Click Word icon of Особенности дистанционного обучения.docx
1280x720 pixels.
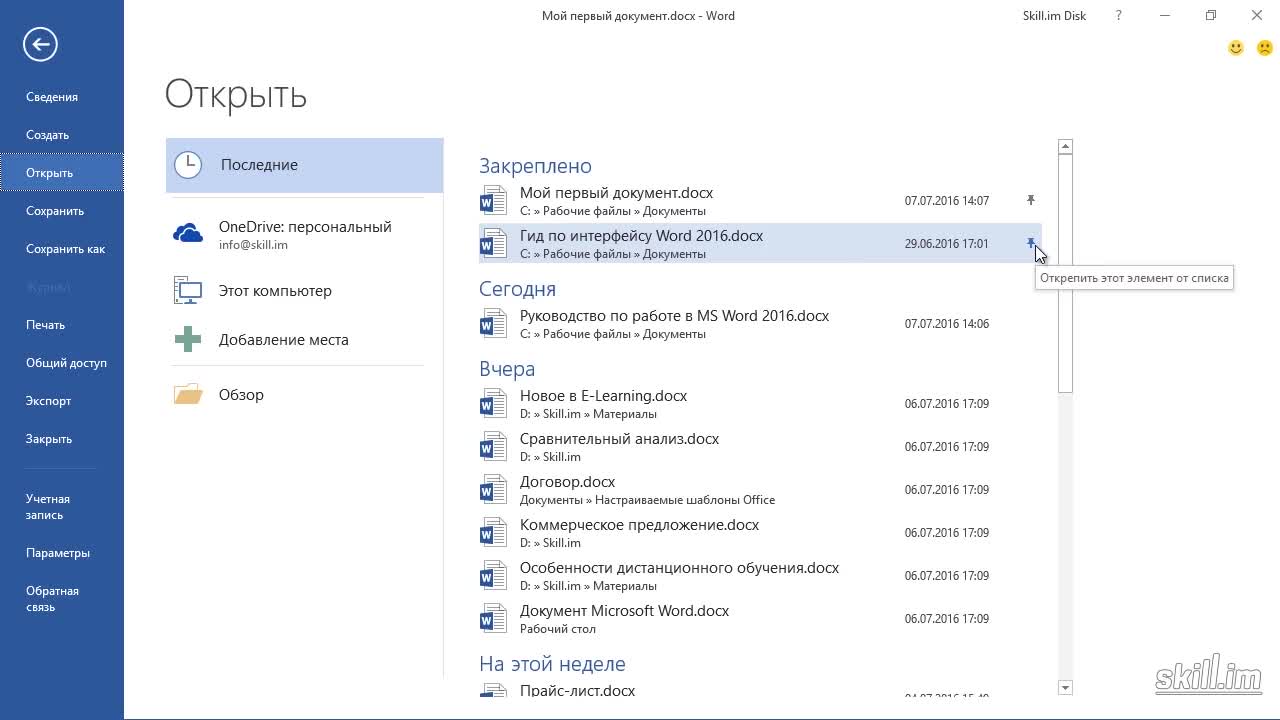coord(493,575)
